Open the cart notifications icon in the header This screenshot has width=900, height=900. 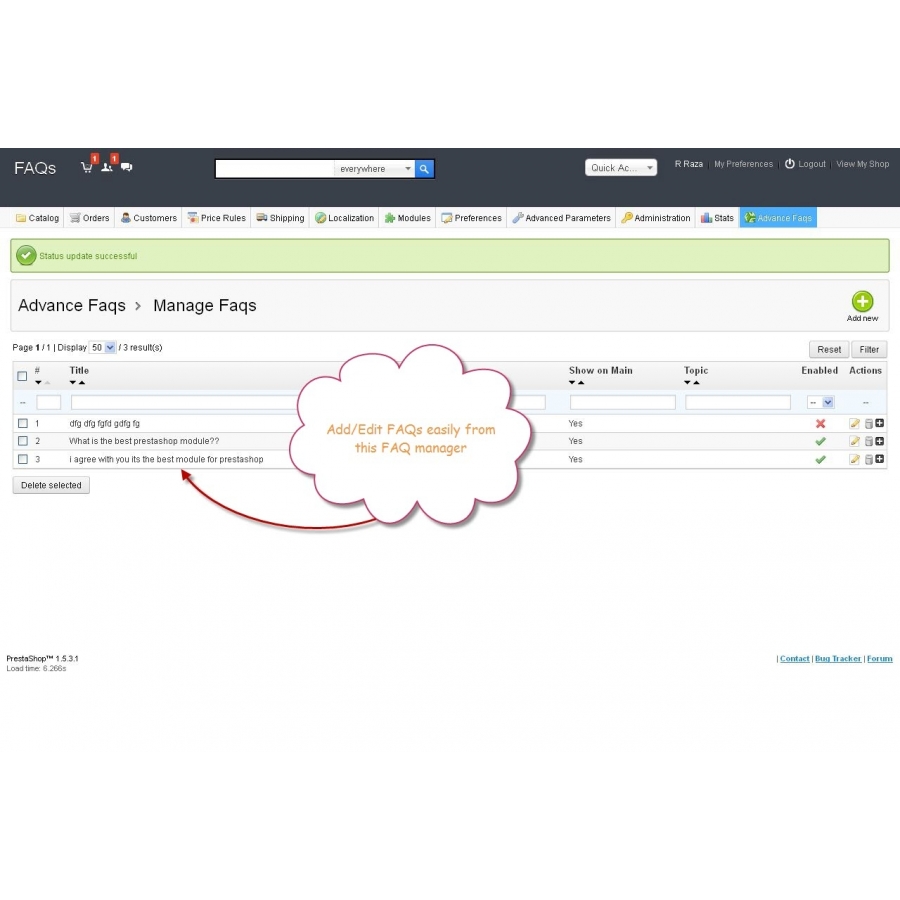coord(86,167)
